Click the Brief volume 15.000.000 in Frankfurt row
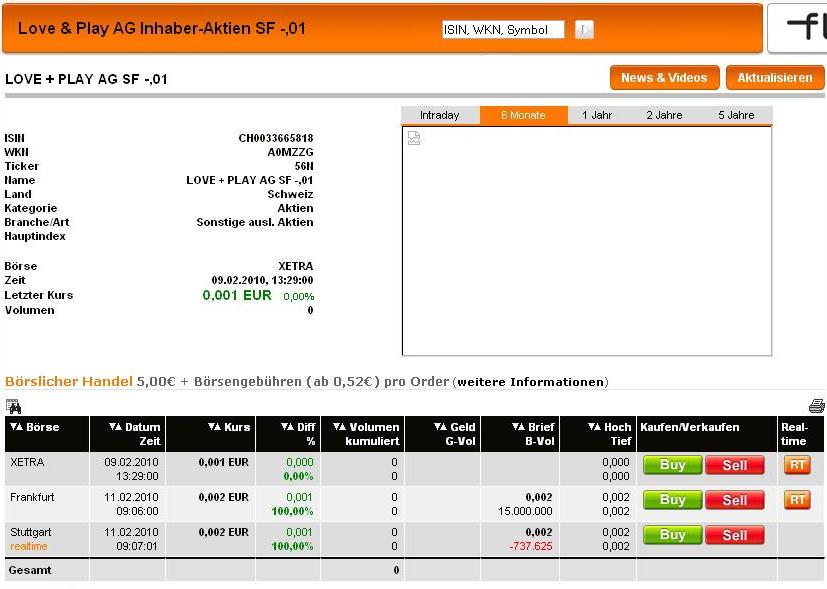 [525, 511]
